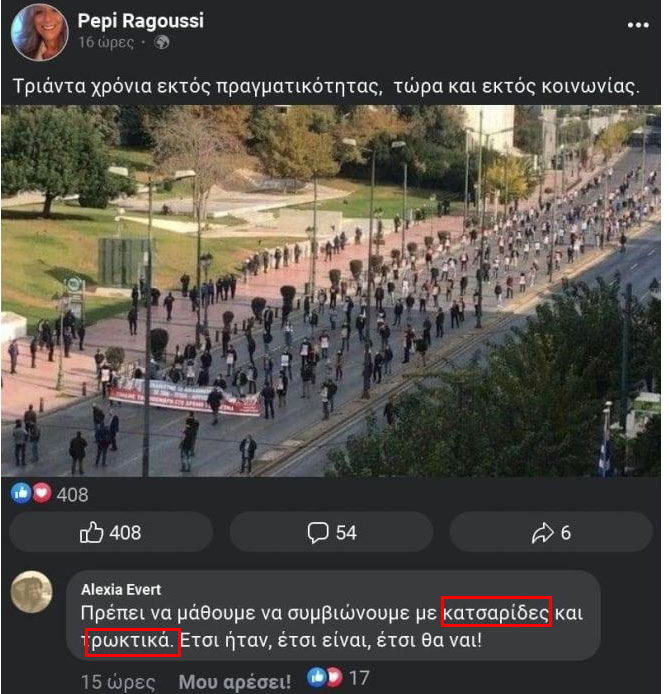
Task: Click the post caption text
Action: (x=327, y=86)
